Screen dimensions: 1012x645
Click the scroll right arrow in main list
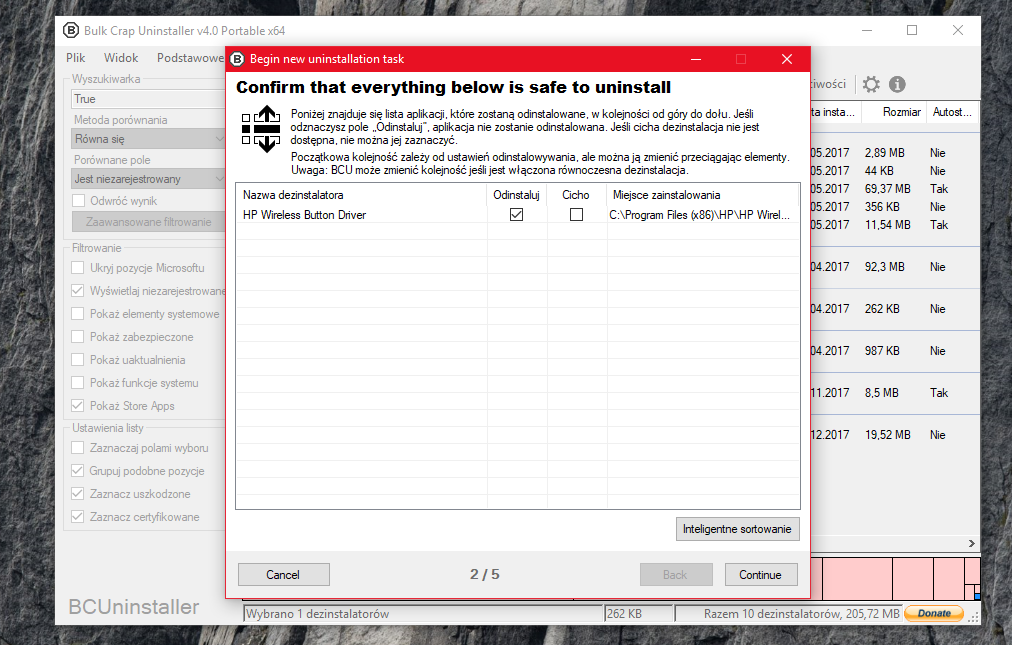(x=971, y=544)
